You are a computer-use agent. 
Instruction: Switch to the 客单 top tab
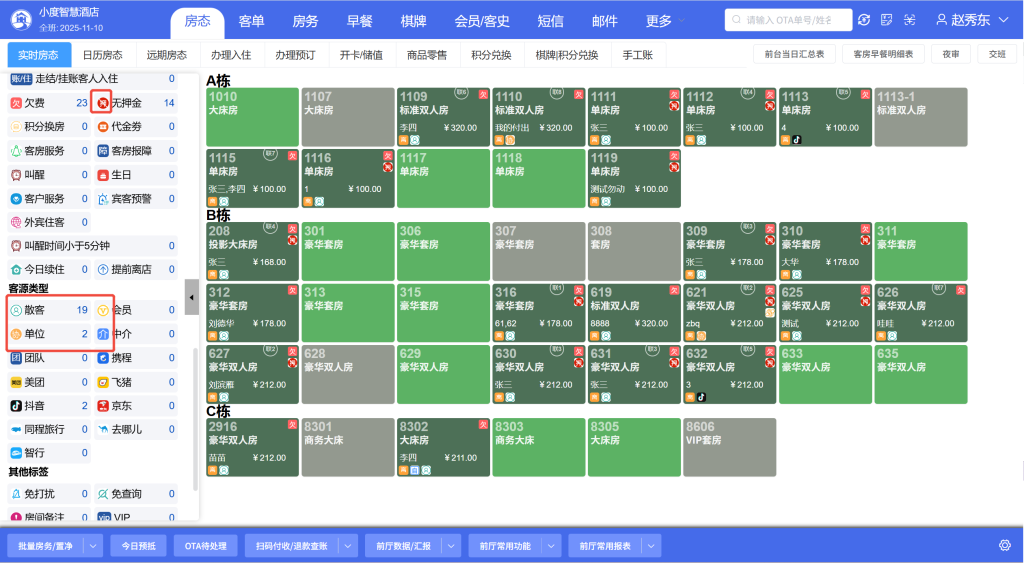tap(251, 21)
